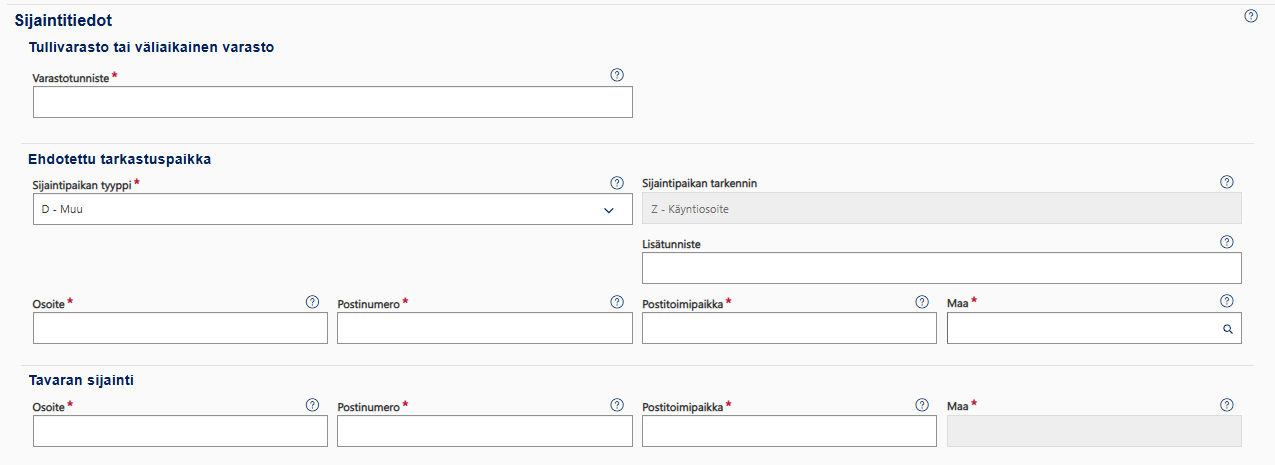This screenshot has width=1275, height=465.
Task: Focus the Varastotunniste text field
Action: [332, 102]
